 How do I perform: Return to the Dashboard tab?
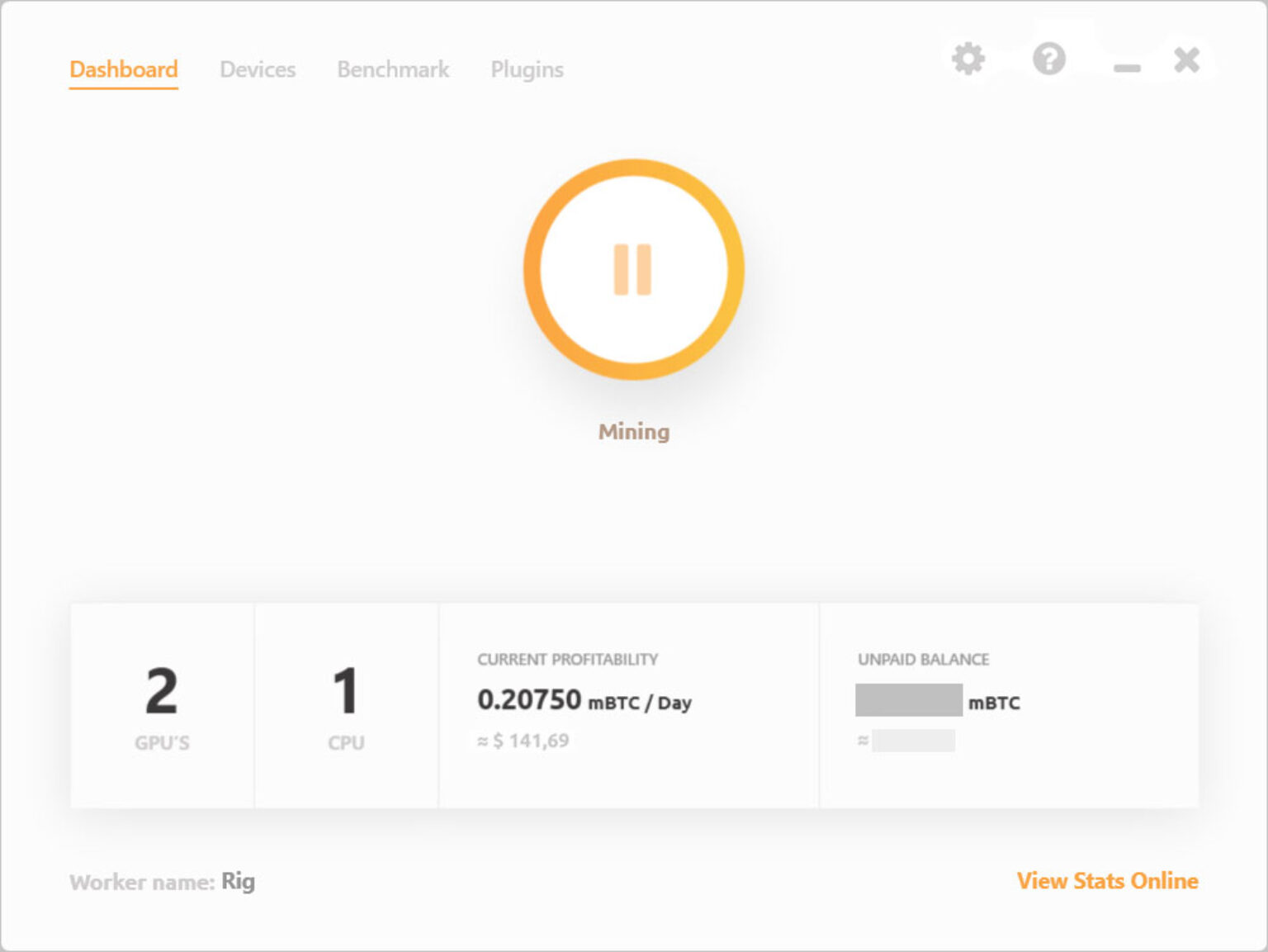123,69
